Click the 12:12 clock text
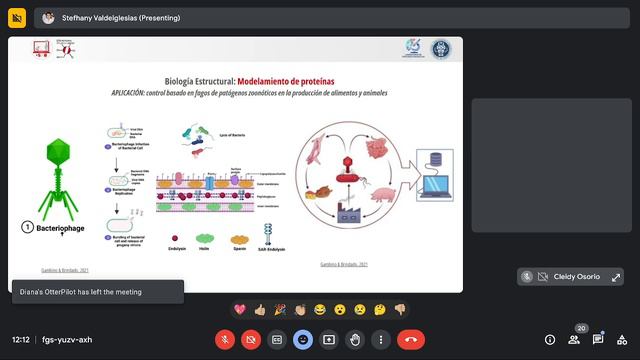 21,340
